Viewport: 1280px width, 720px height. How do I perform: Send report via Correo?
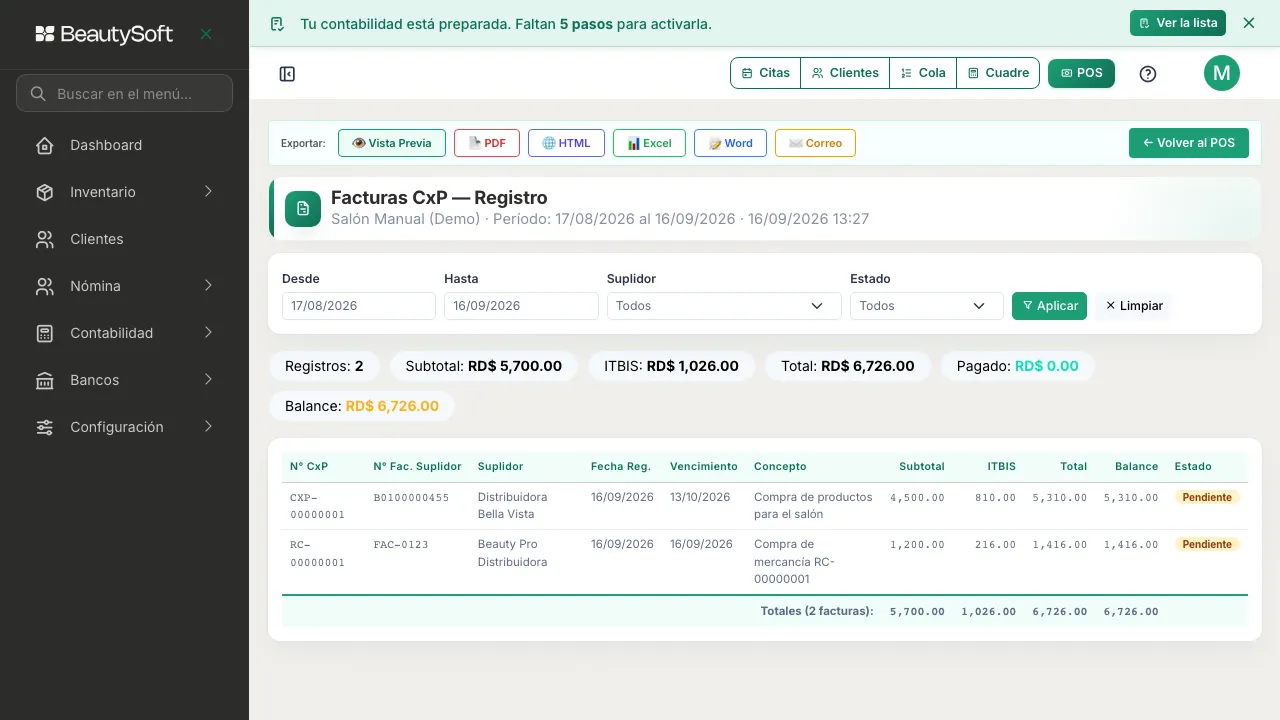pos(815,143)
